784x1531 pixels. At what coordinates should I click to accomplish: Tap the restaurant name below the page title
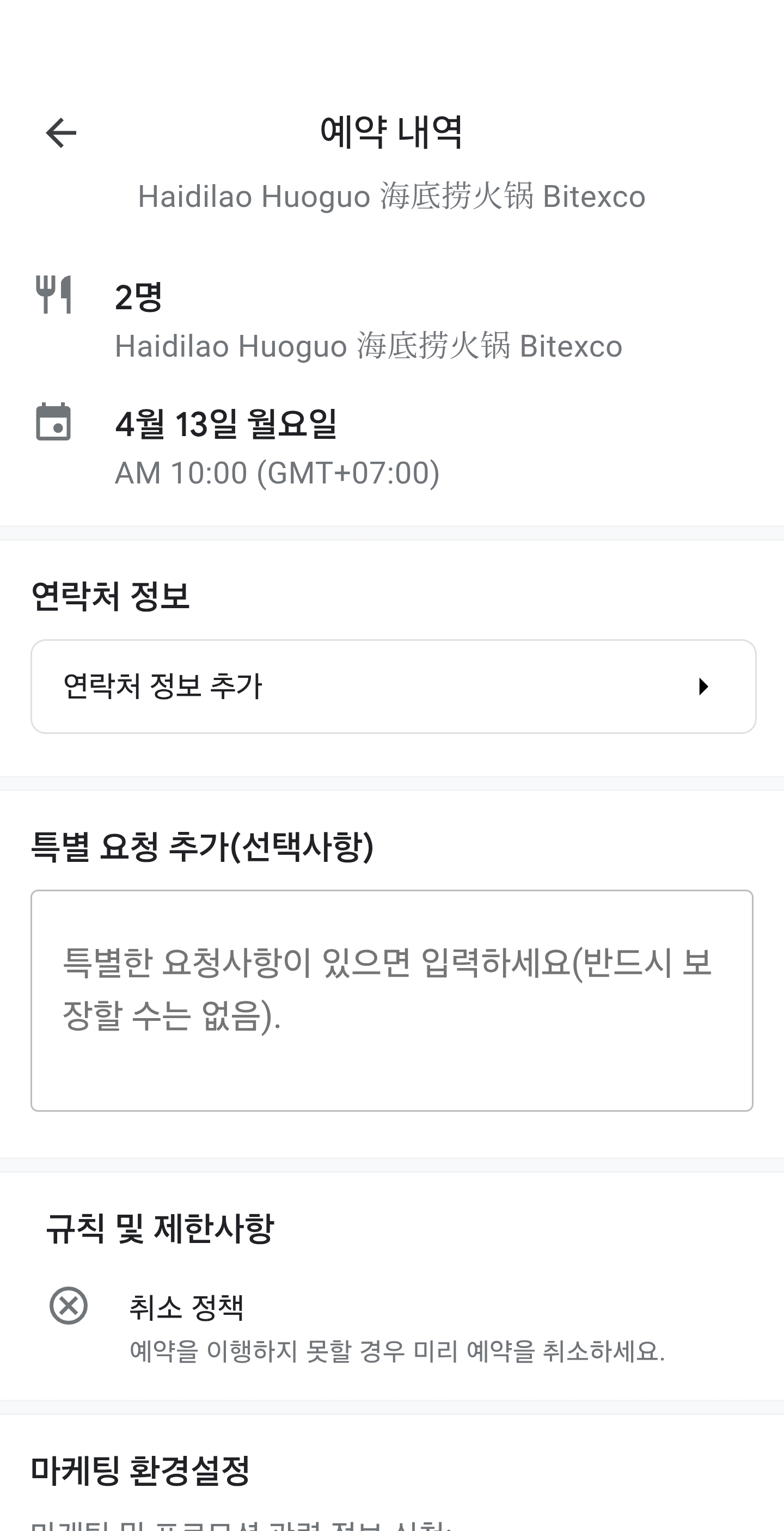pos(391,196)
